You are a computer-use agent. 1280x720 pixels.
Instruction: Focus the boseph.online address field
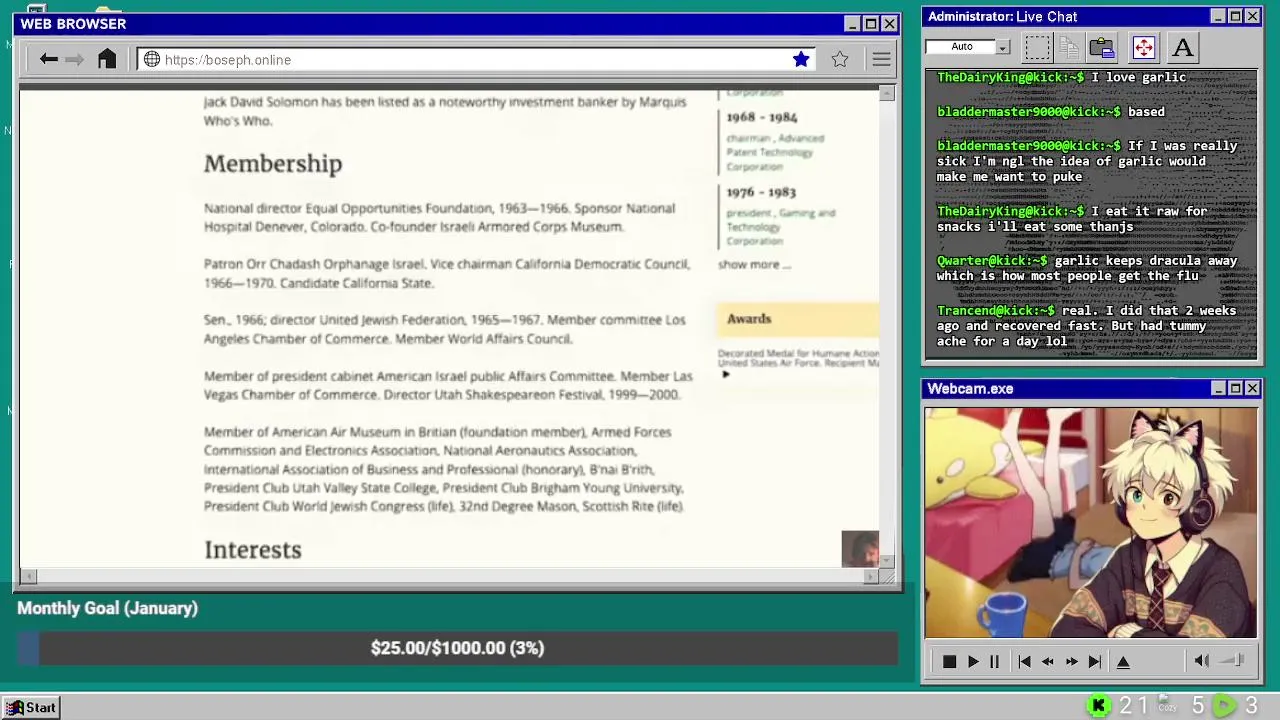tap(475, 60)
